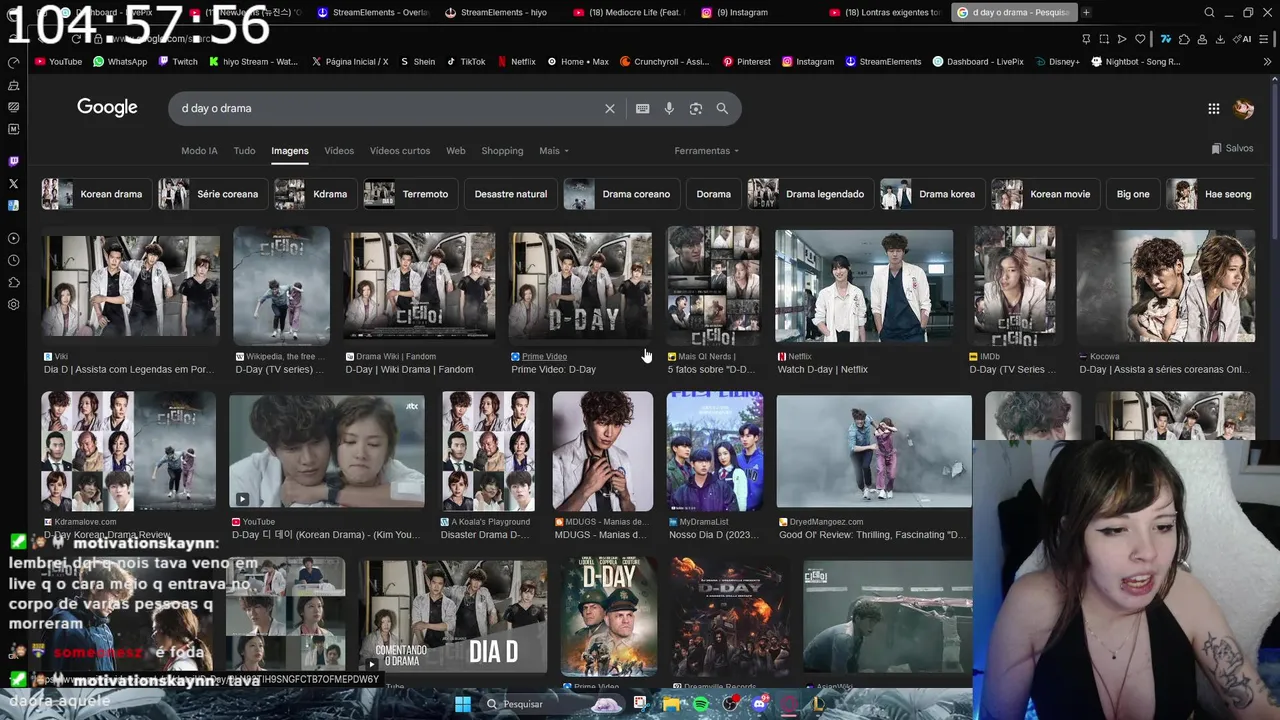Open browser settings gear in sidebar
This screenshot has height=720, width=1280.
(x=13, y=304)
